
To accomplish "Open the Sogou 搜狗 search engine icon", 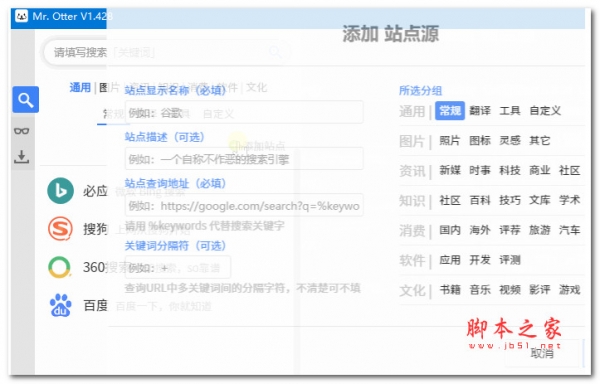I will 60,228.
